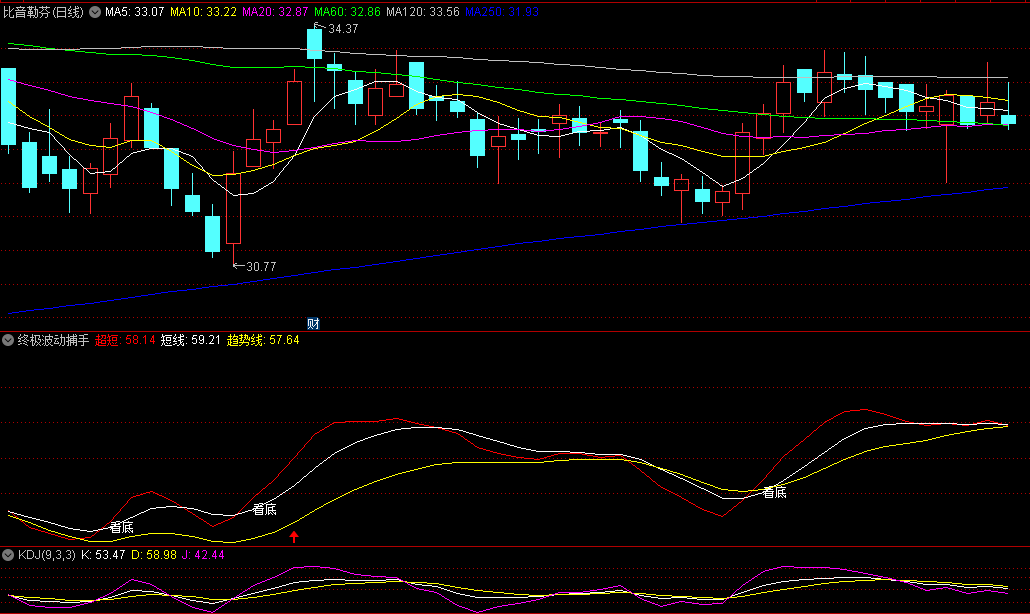This screenshot has width=1030, height=614.
Task: Click the MA120: 33.56 label
Action: (422, 12)
